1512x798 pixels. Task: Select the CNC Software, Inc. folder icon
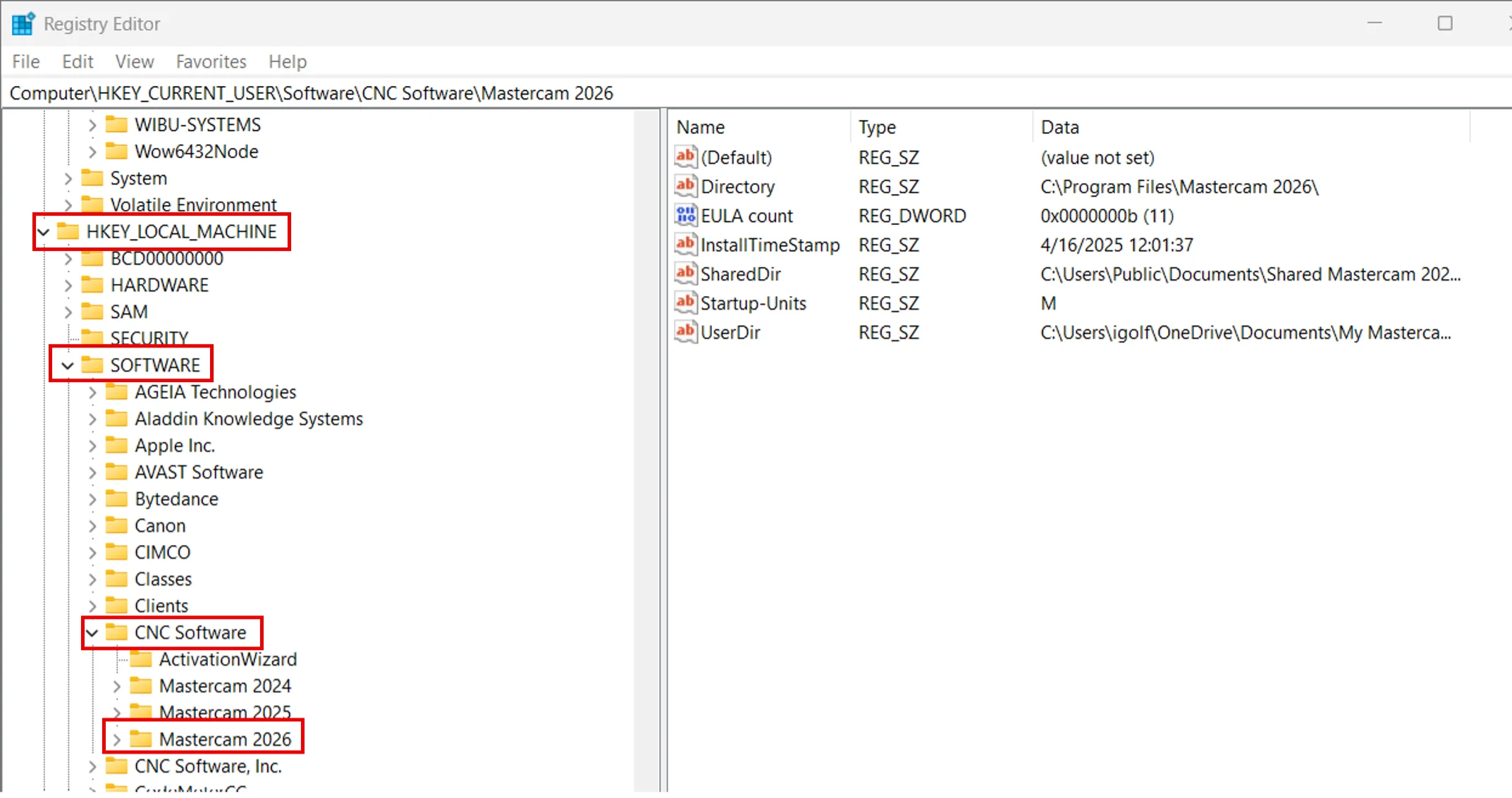coord(116,766)
